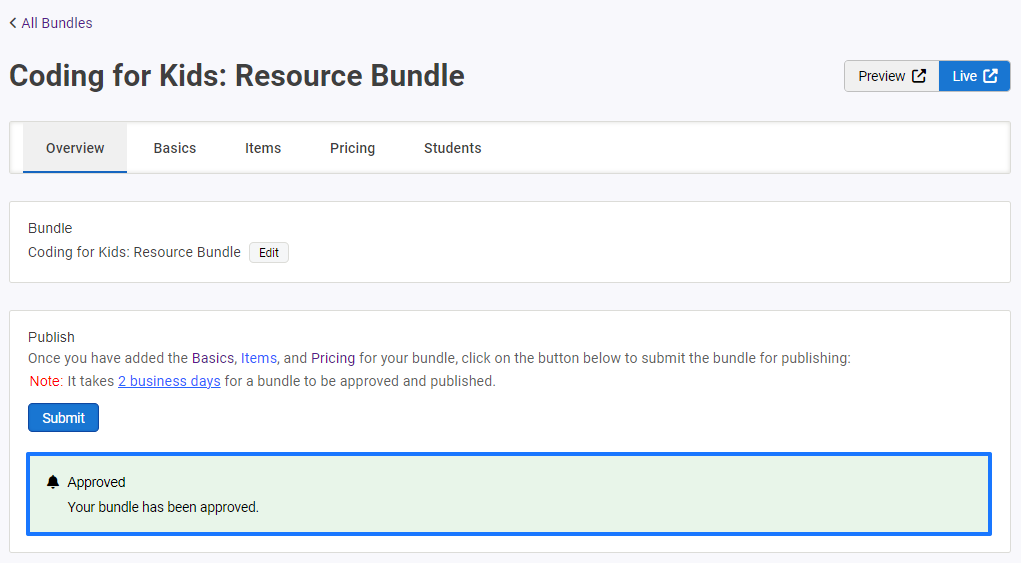Open the Items tab
This screenshot has height=563, width=1021.
[x=263, y=148]
